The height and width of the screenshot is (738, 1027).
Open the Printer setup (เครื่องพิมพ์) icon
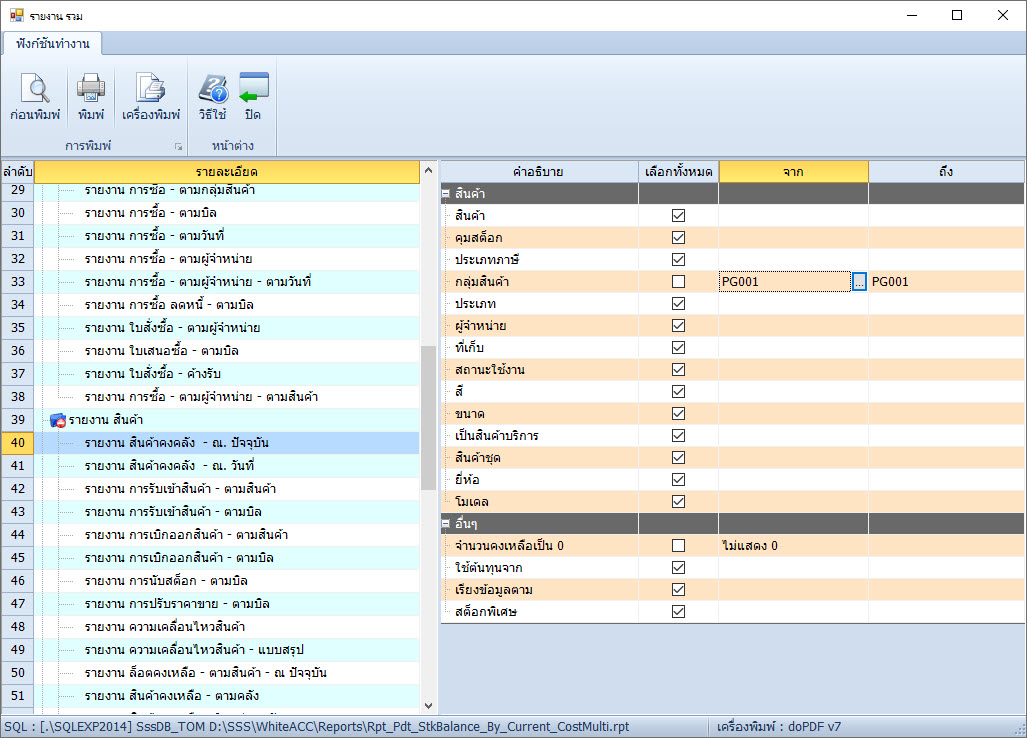coord(150,89)
